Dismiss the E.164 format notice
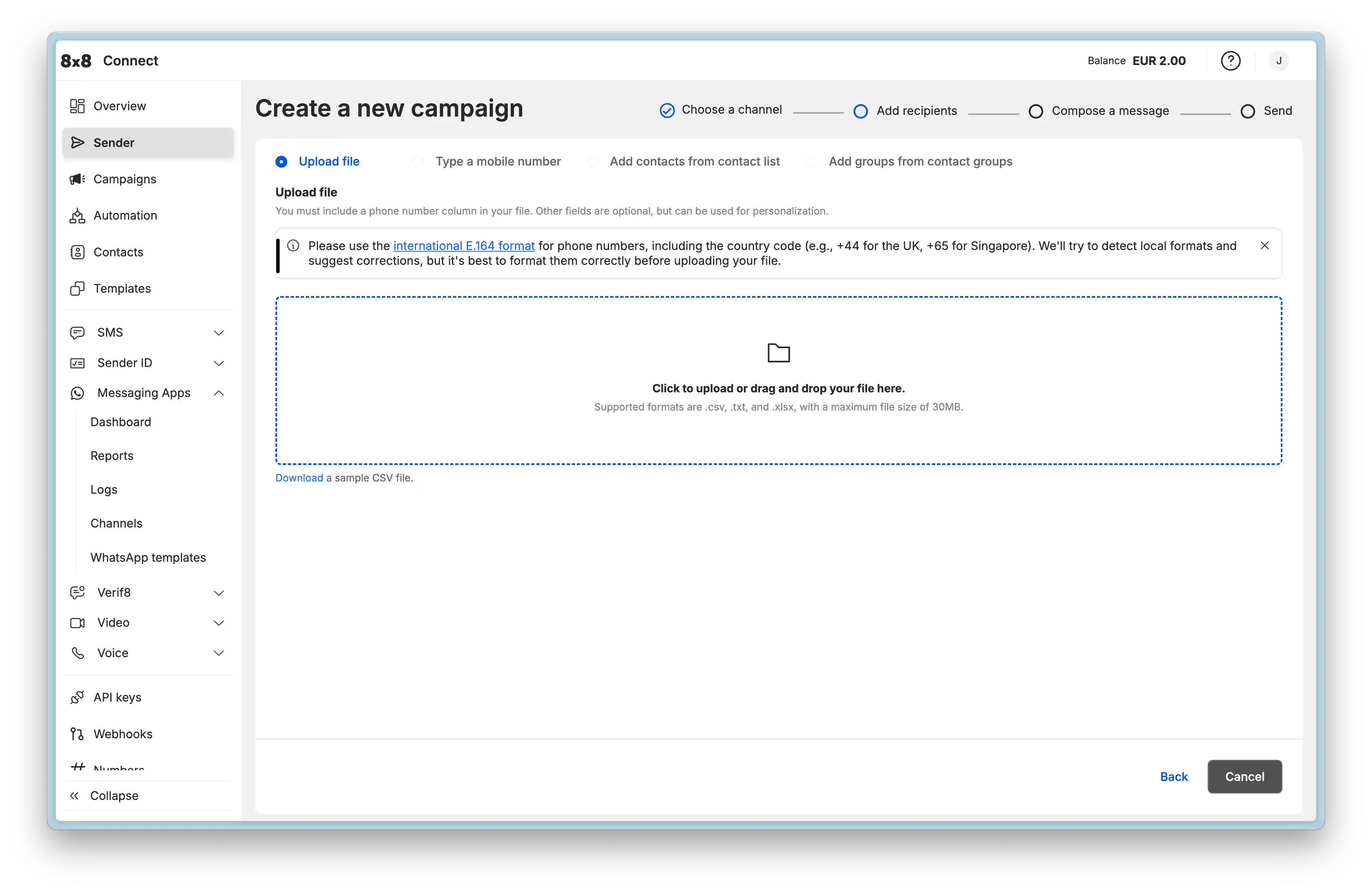The height and width of the screenshot is (892, 1372). (1264, 246)
